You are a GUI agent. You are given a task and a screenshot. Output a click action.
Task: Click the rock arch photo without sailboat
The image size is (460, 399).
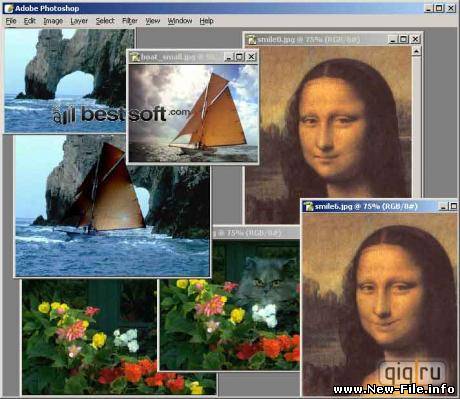point(65,80)
